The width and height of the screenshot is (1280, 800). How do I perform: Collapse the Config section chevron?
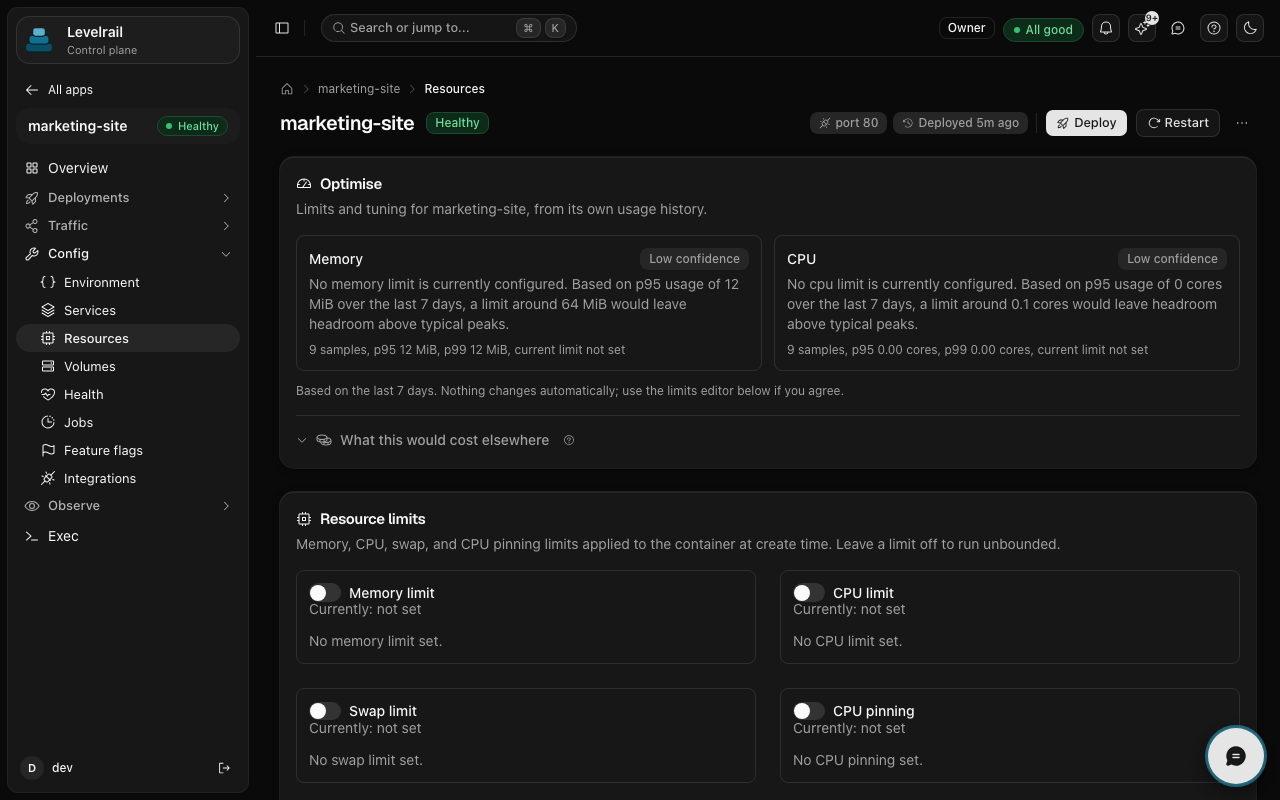[x=226, y=254]
